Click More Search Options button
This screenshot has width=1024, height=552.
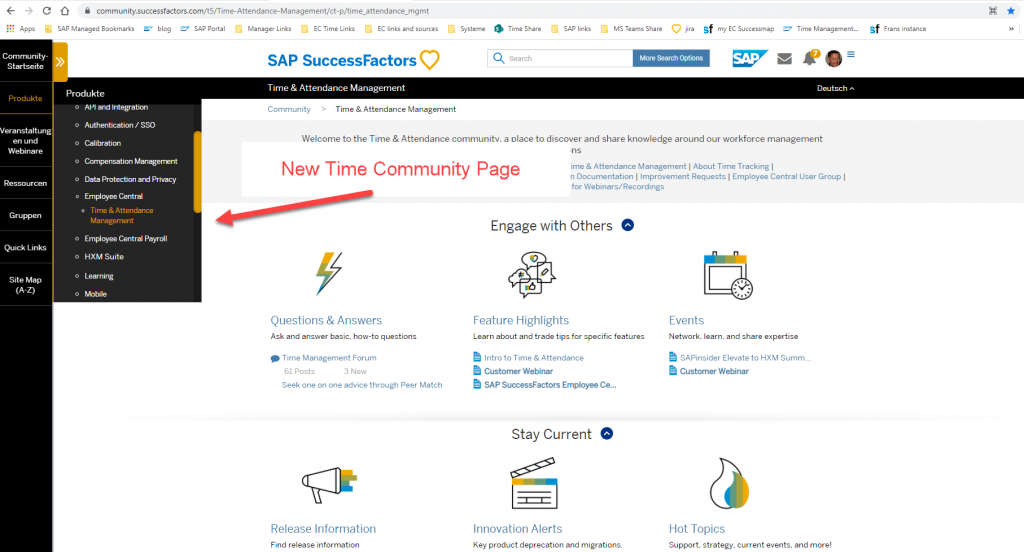(671, 58)
